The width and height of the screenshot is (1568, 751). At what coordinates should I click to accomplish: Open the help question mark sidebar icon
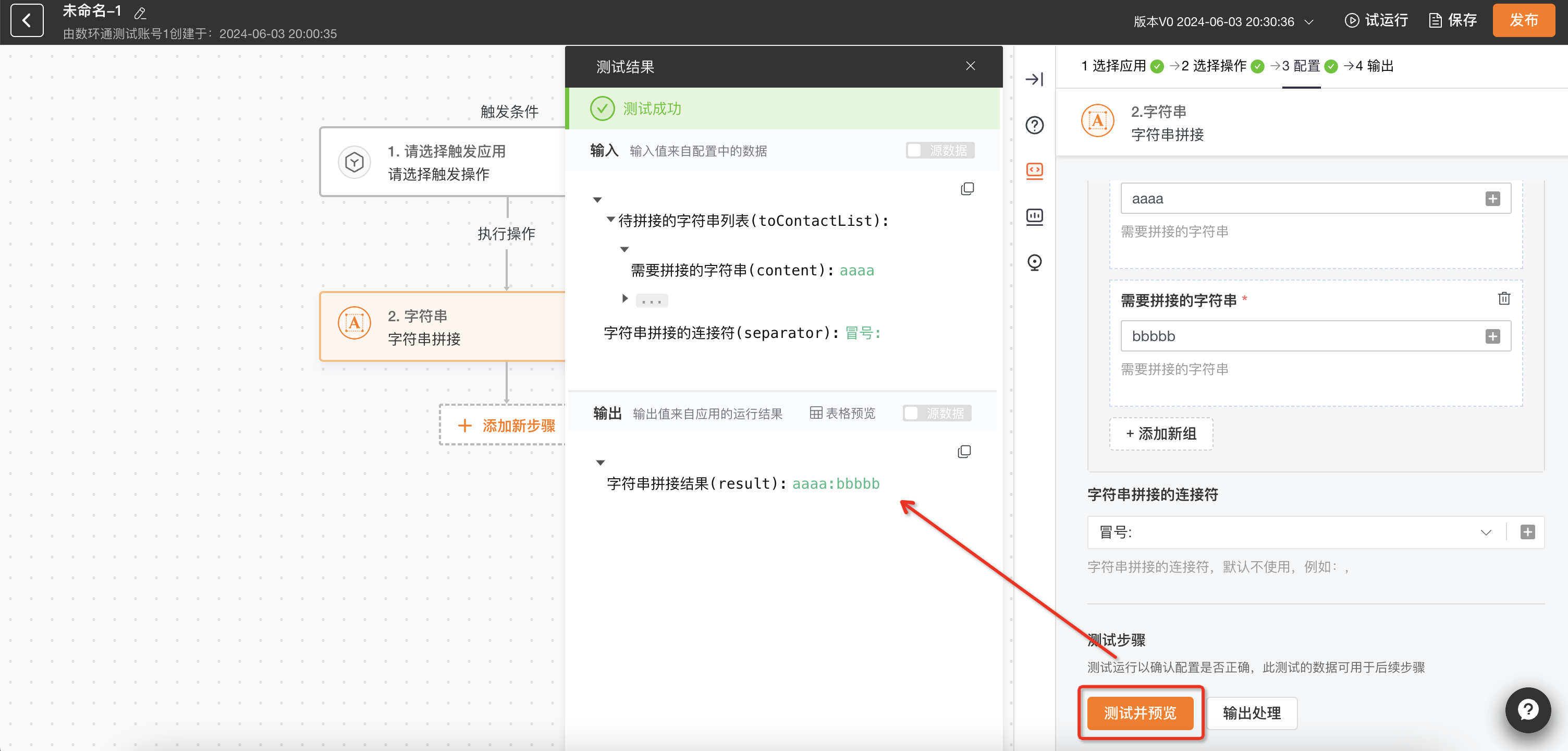point(1034,125)
